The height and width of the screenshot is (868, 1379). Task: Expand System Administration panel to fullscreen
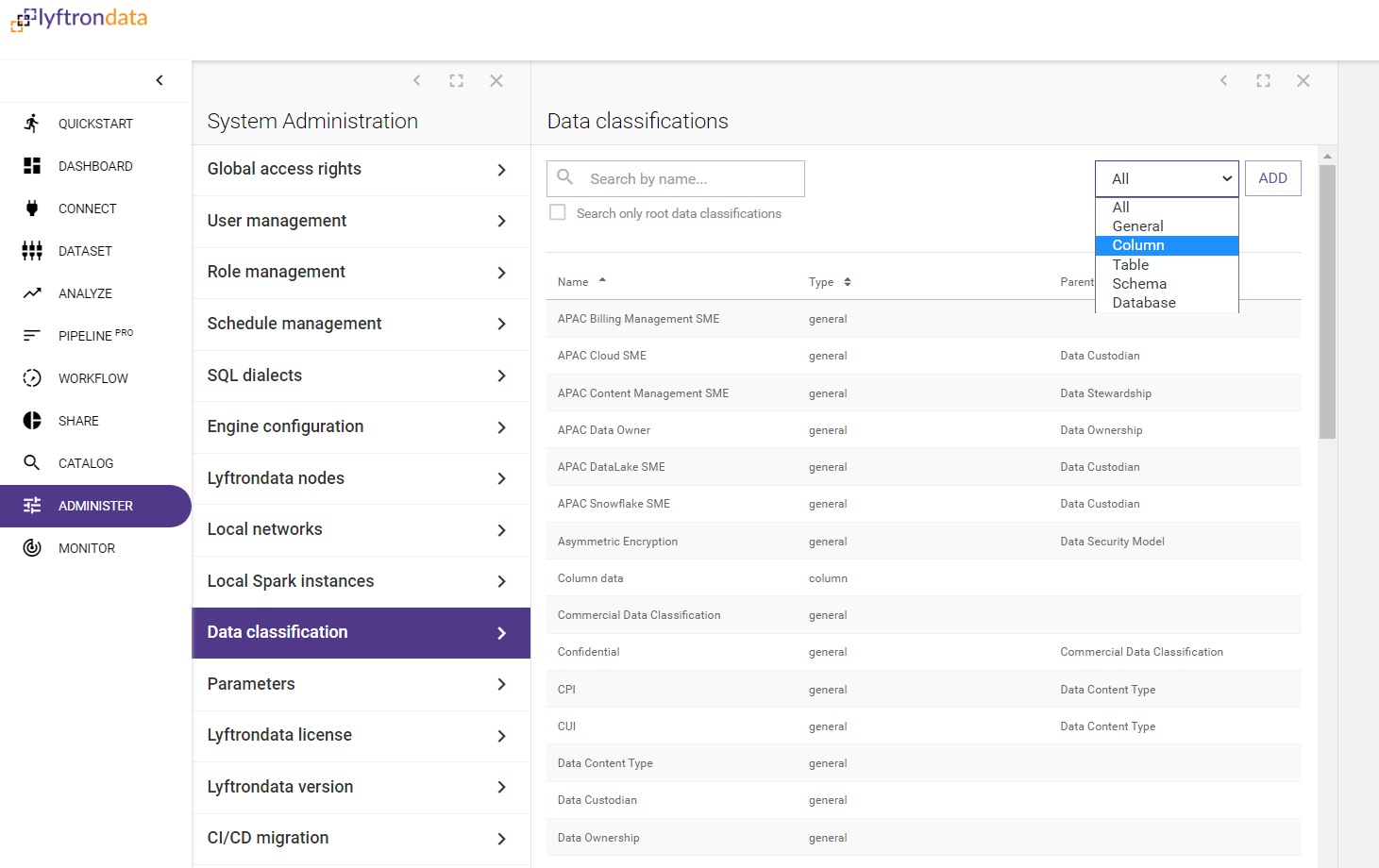457,81
